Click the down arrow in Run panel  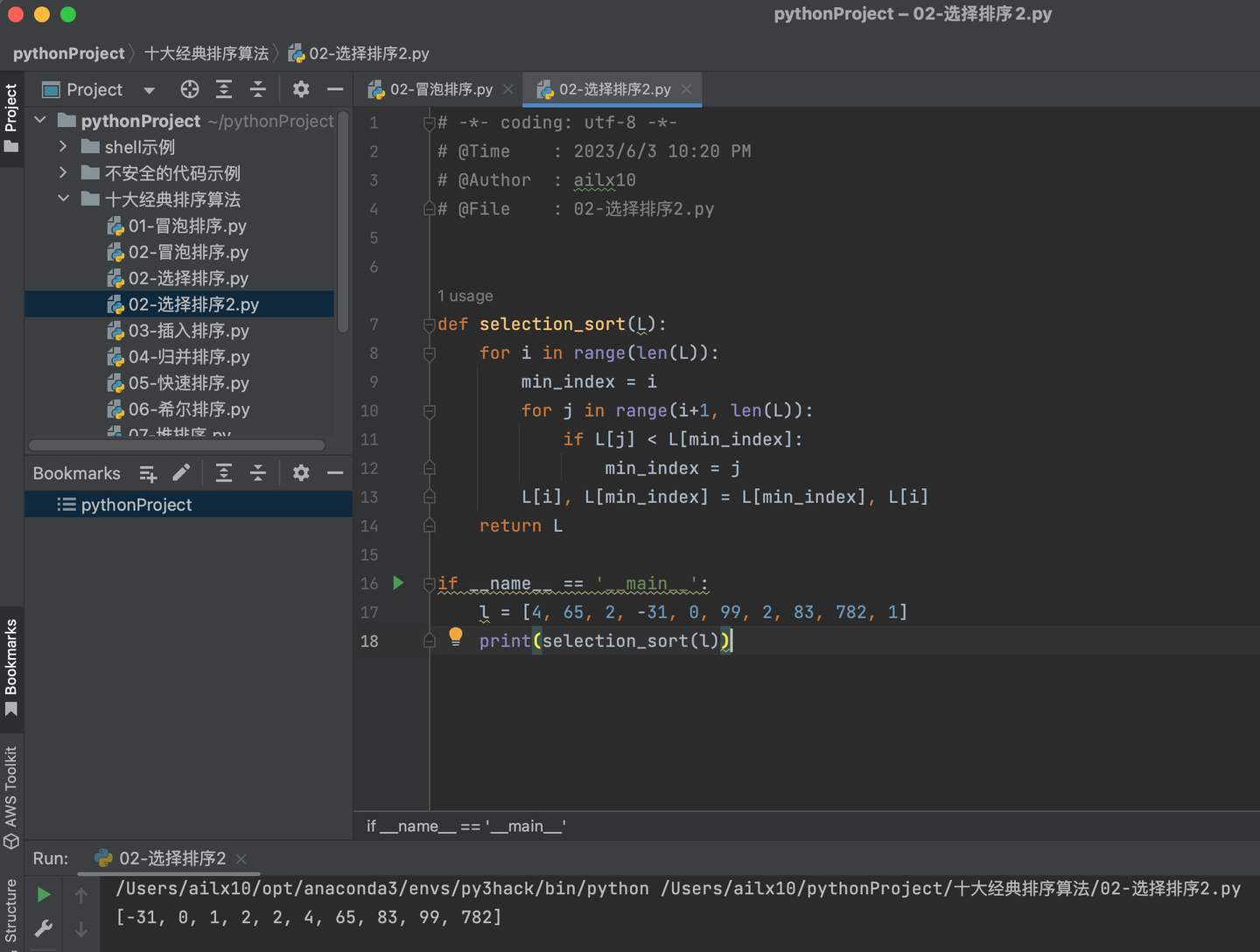point(80,929)
